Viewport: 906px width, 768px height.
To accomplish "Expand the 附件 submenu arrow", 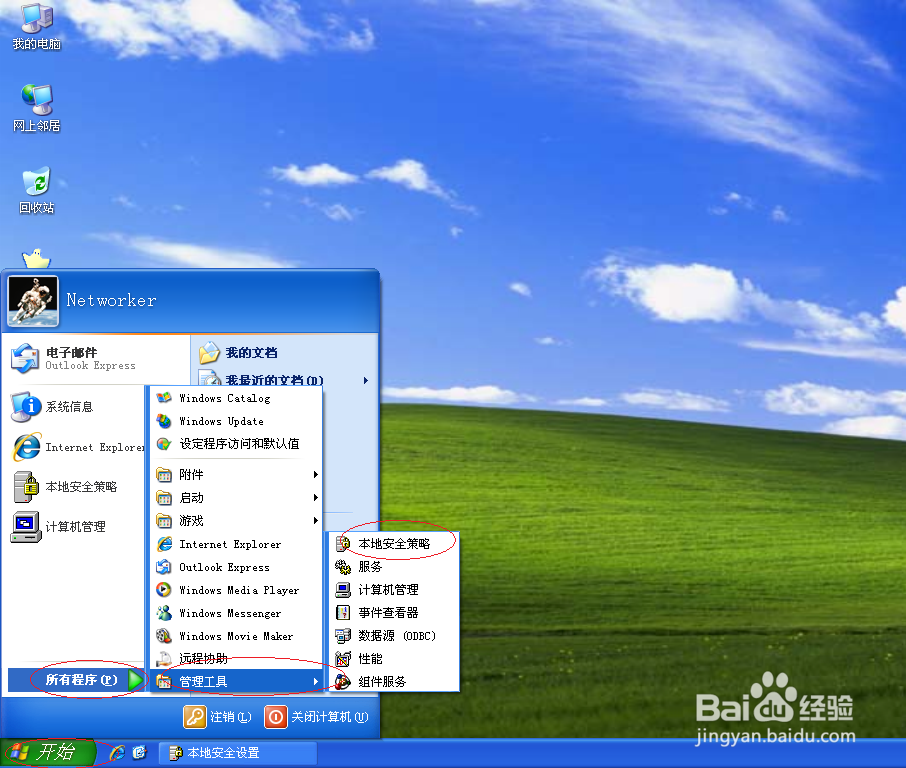I will pyautogui.click(x=315, y=474).
